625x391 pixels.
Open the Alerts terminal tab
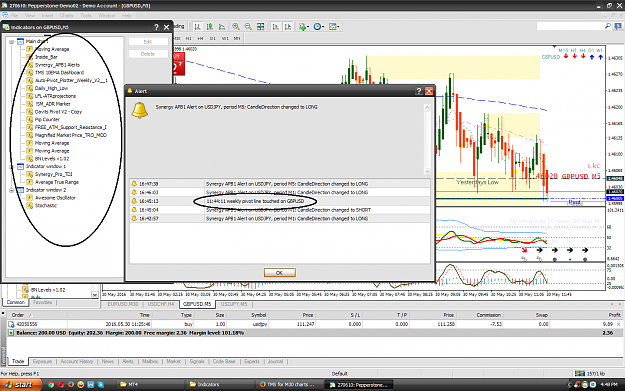tap(128, 362)
